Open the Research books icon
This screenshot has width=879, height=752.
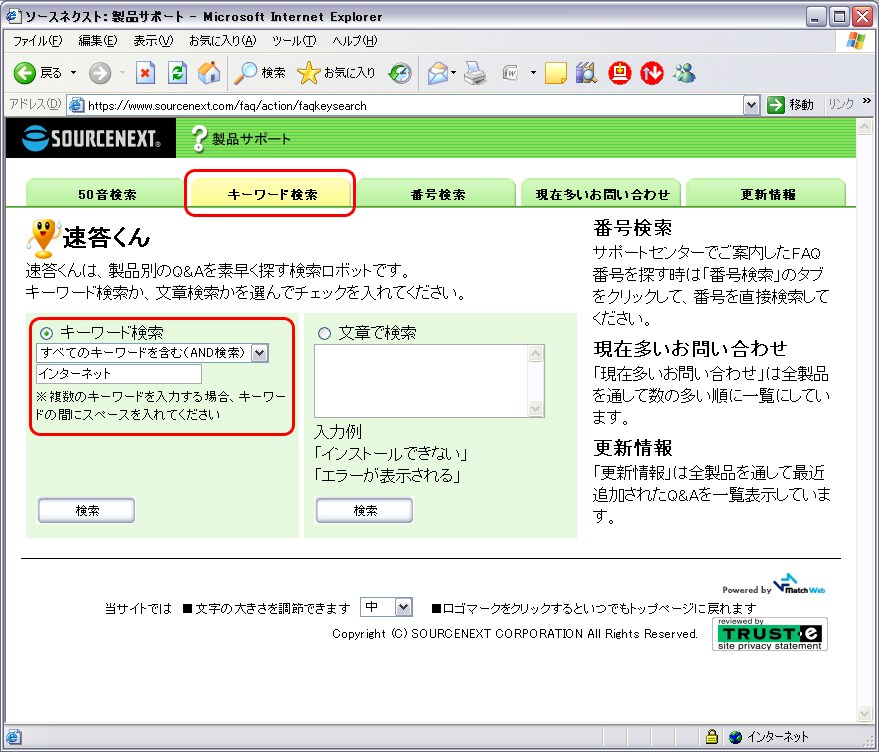[586, 73]
